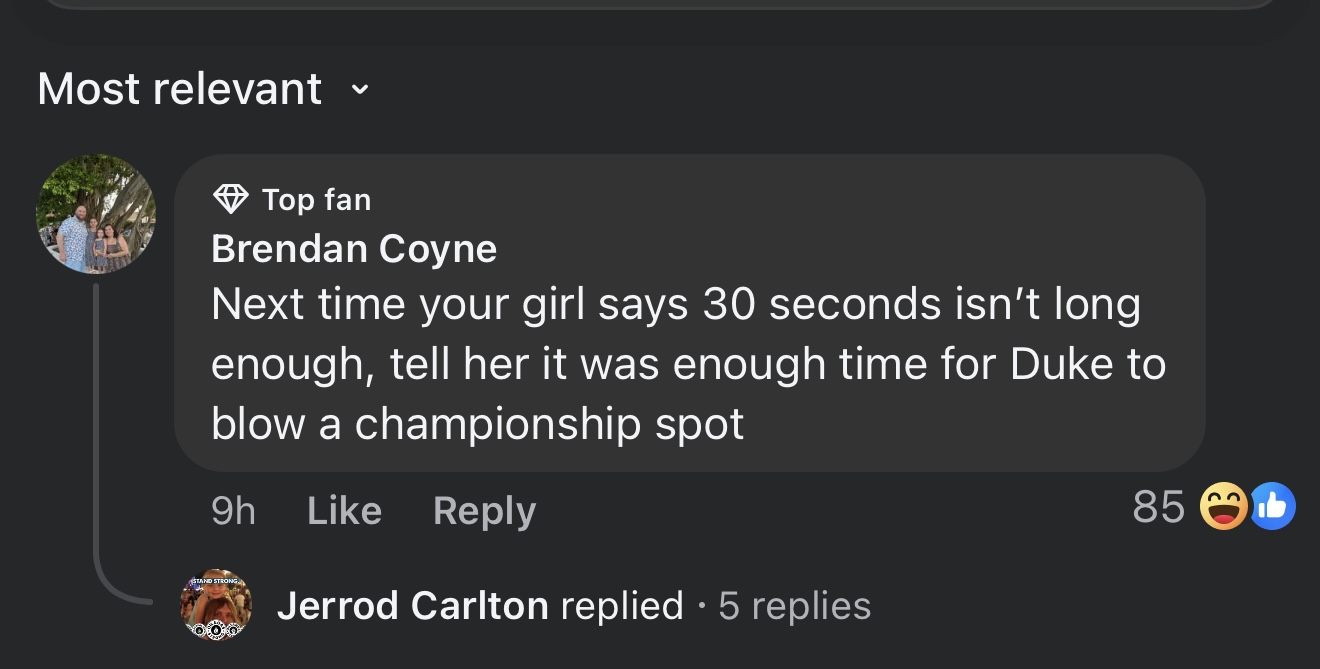Click the 9h comment timestamp

pyautogui.click(x=233, y=511)
